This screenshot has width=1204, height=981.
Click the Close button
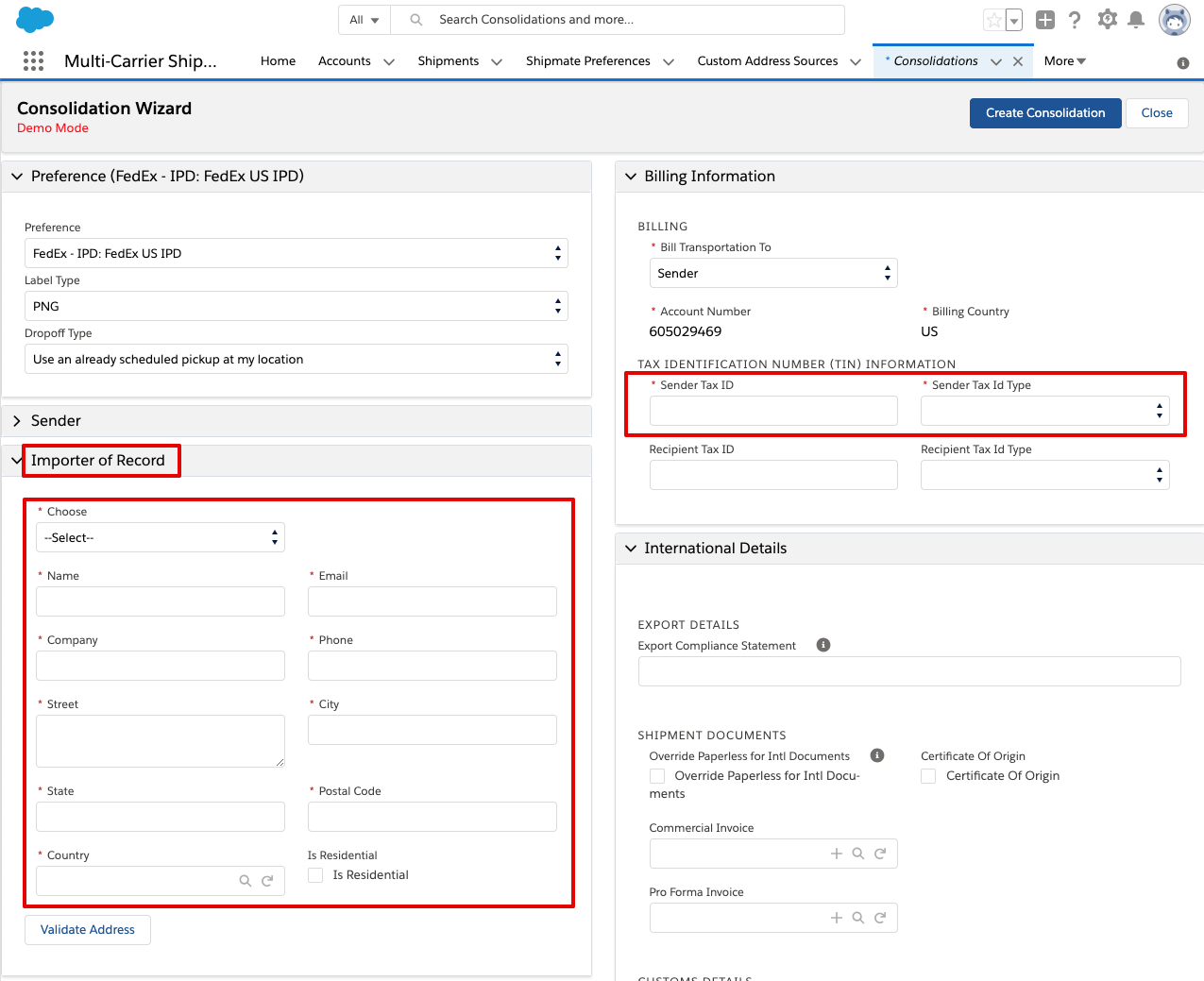[x=1157, y=113]
